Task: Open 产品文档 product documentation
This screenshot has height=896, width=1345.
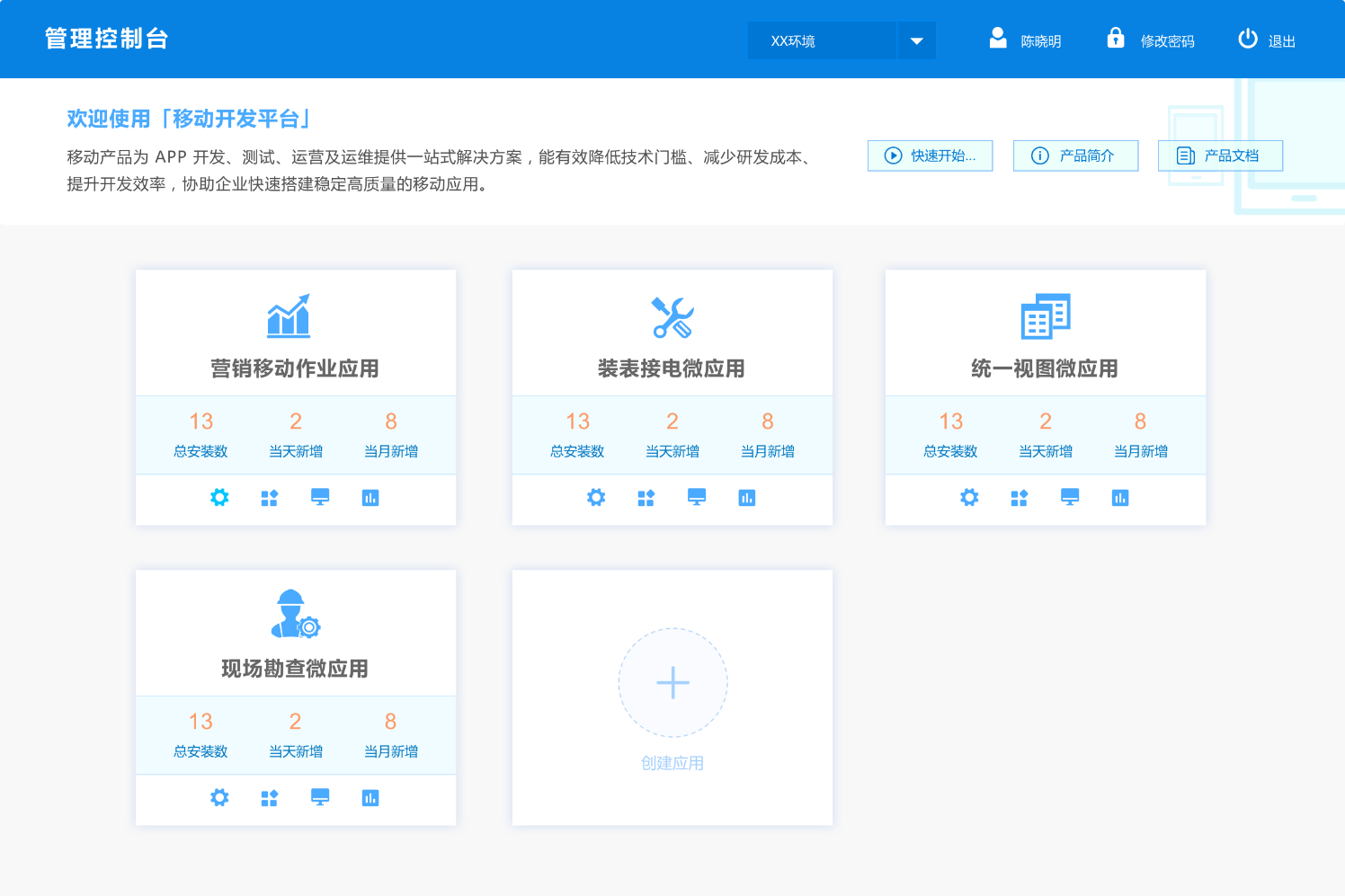Action: 1220,155
